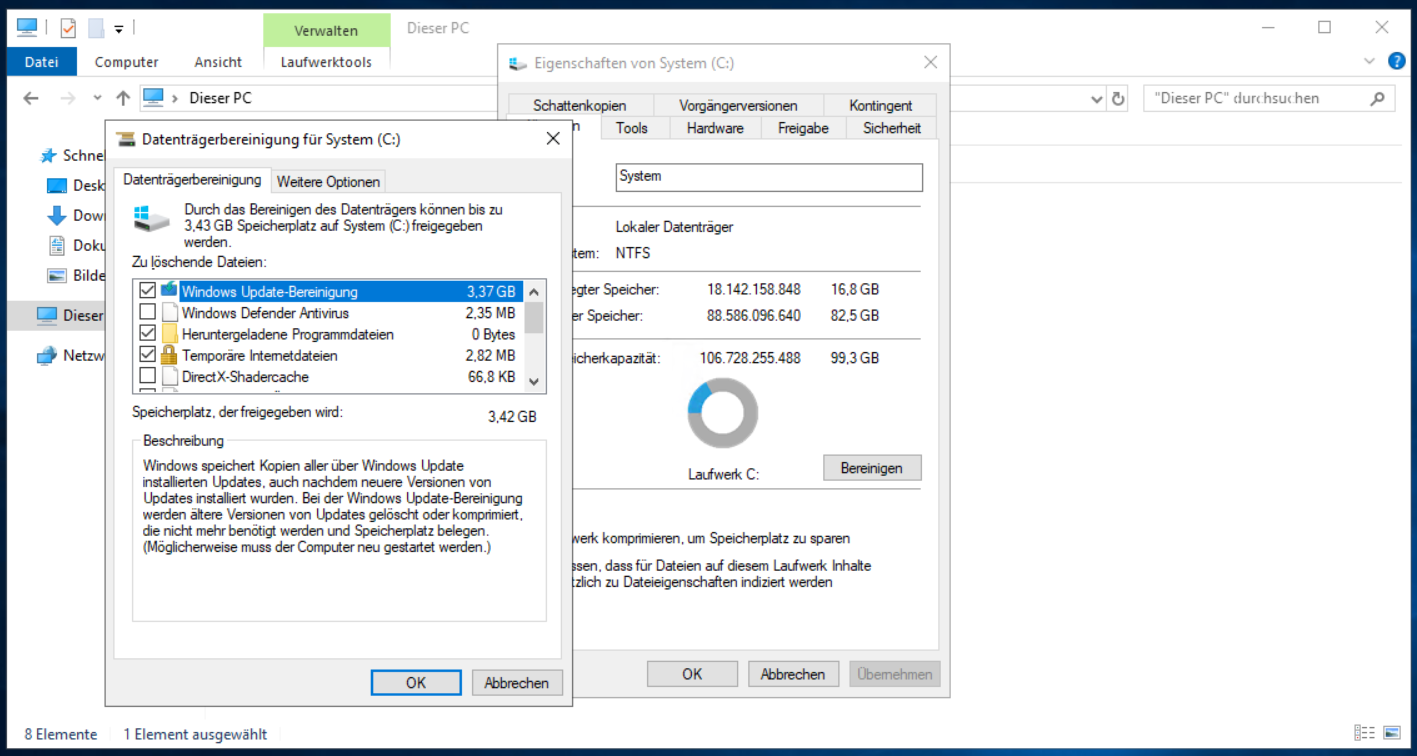The width and height of the screenshot is (1417, 756).
Task: Open the Desktop icon in navigation pane
Action: click(57, 186)
